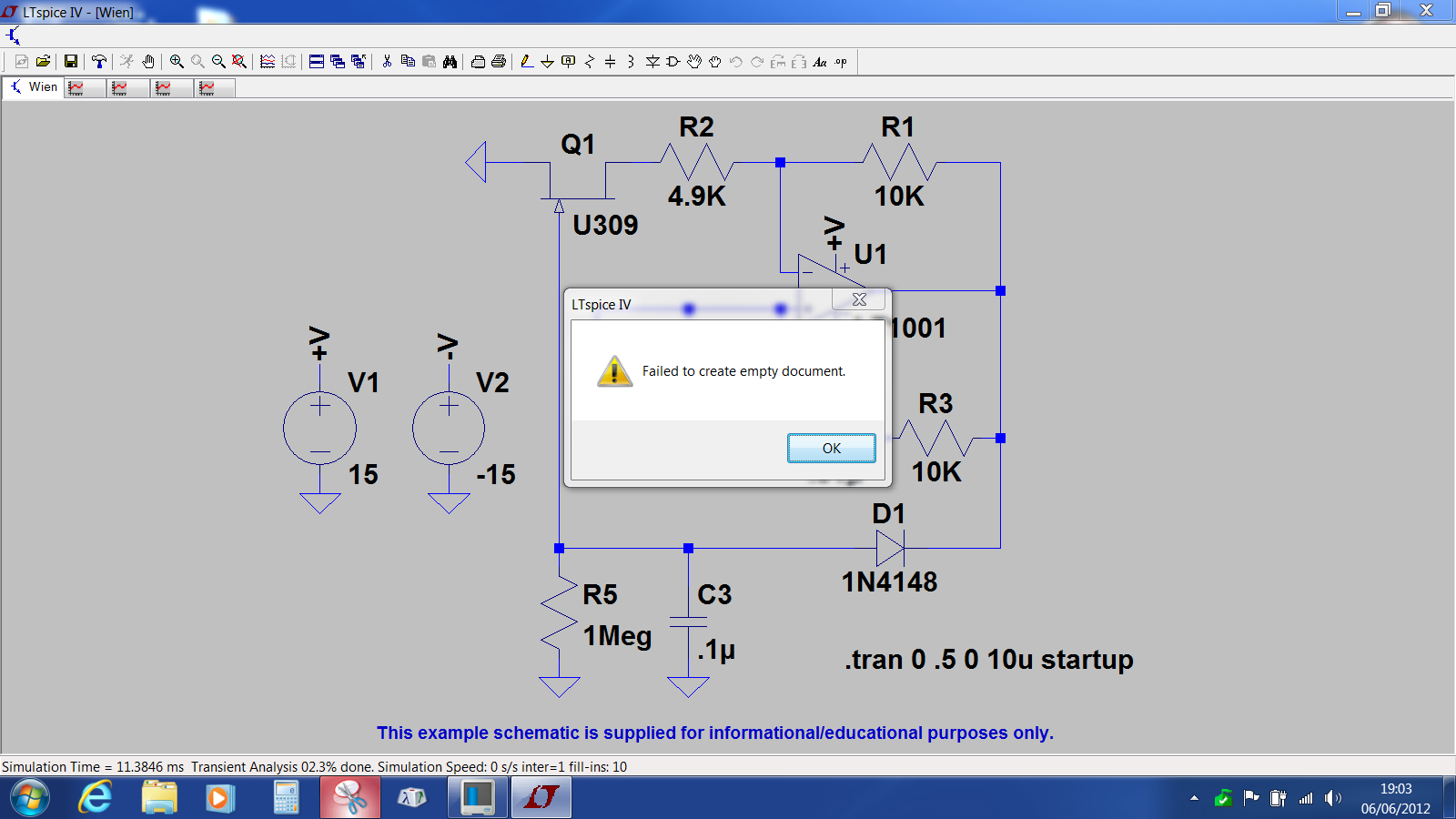Click the schematic icon left of menu bar

click(13, 36)
